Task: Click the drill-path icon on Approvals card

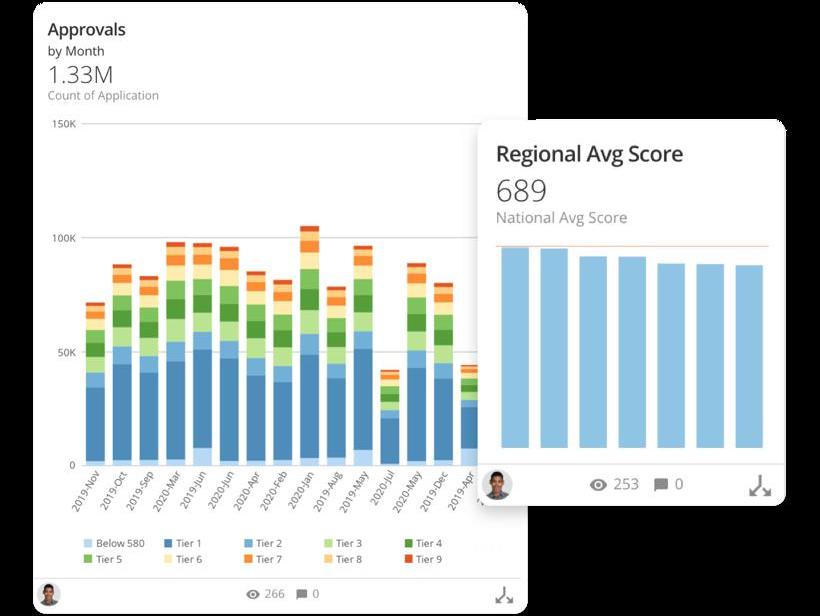Action: (504, 594)
